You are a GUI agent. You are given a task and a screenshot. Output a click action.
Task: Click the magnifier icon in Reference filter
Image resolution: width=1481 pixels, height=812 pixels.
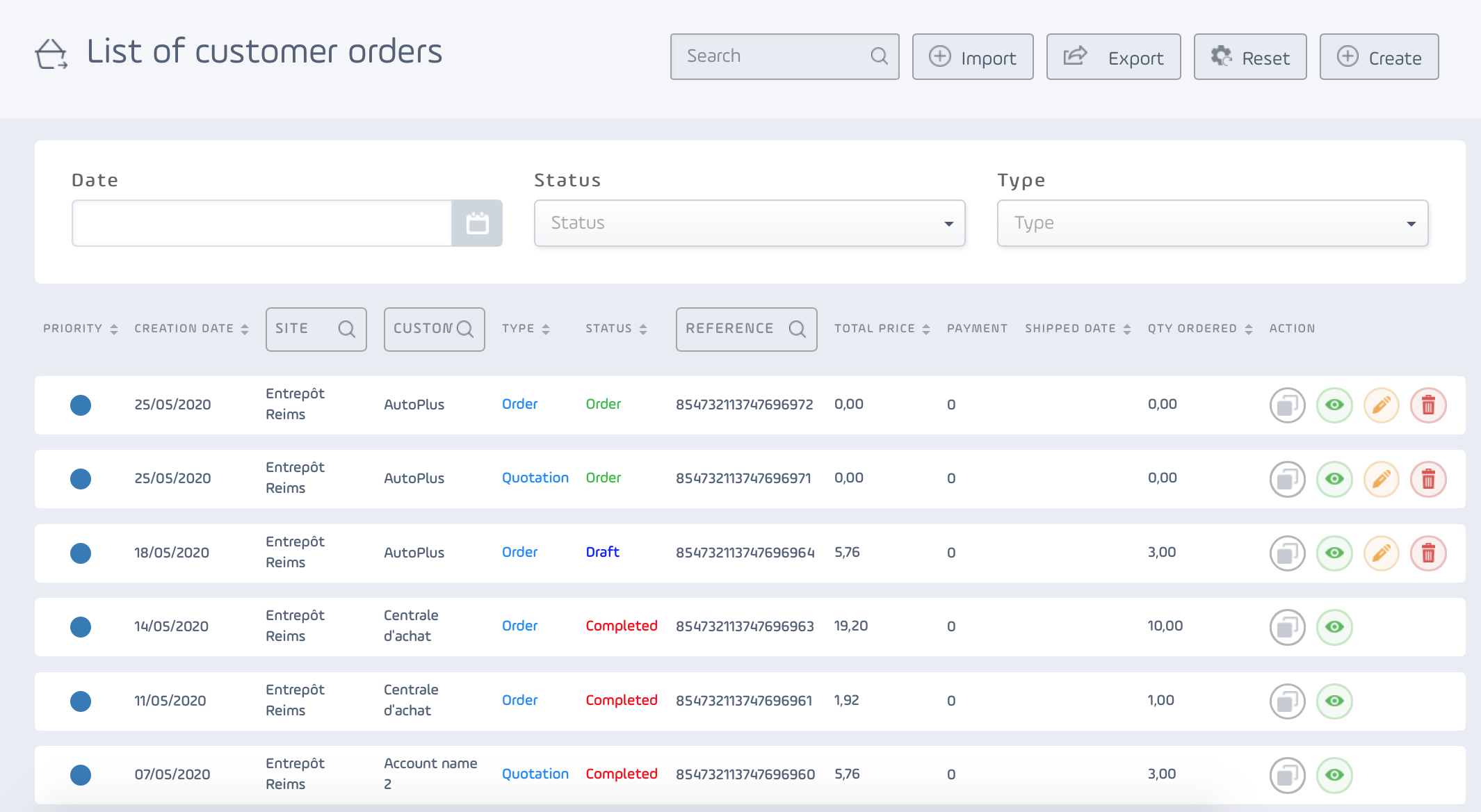pyautogui.click(x=798, y=329)
